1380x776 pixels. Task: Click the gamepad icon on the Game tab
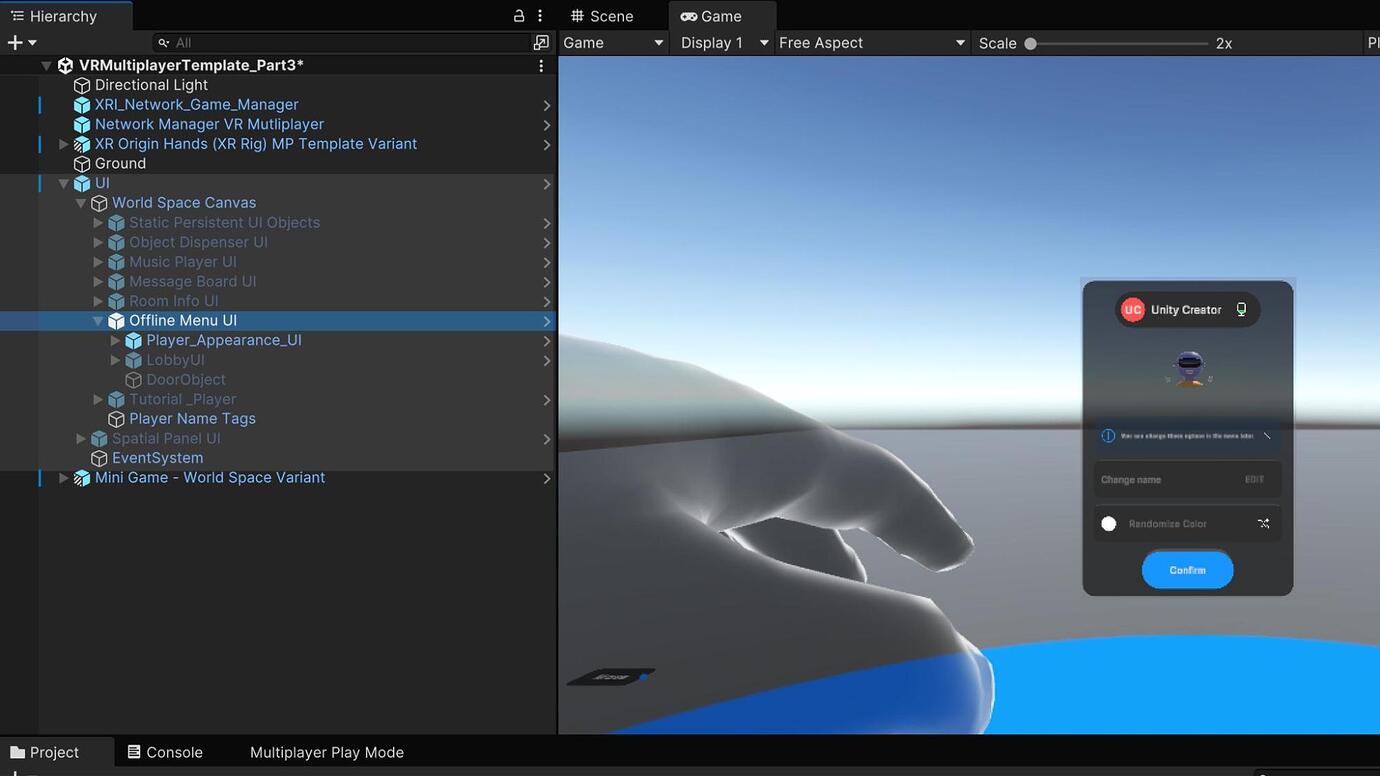click(688, 15)
